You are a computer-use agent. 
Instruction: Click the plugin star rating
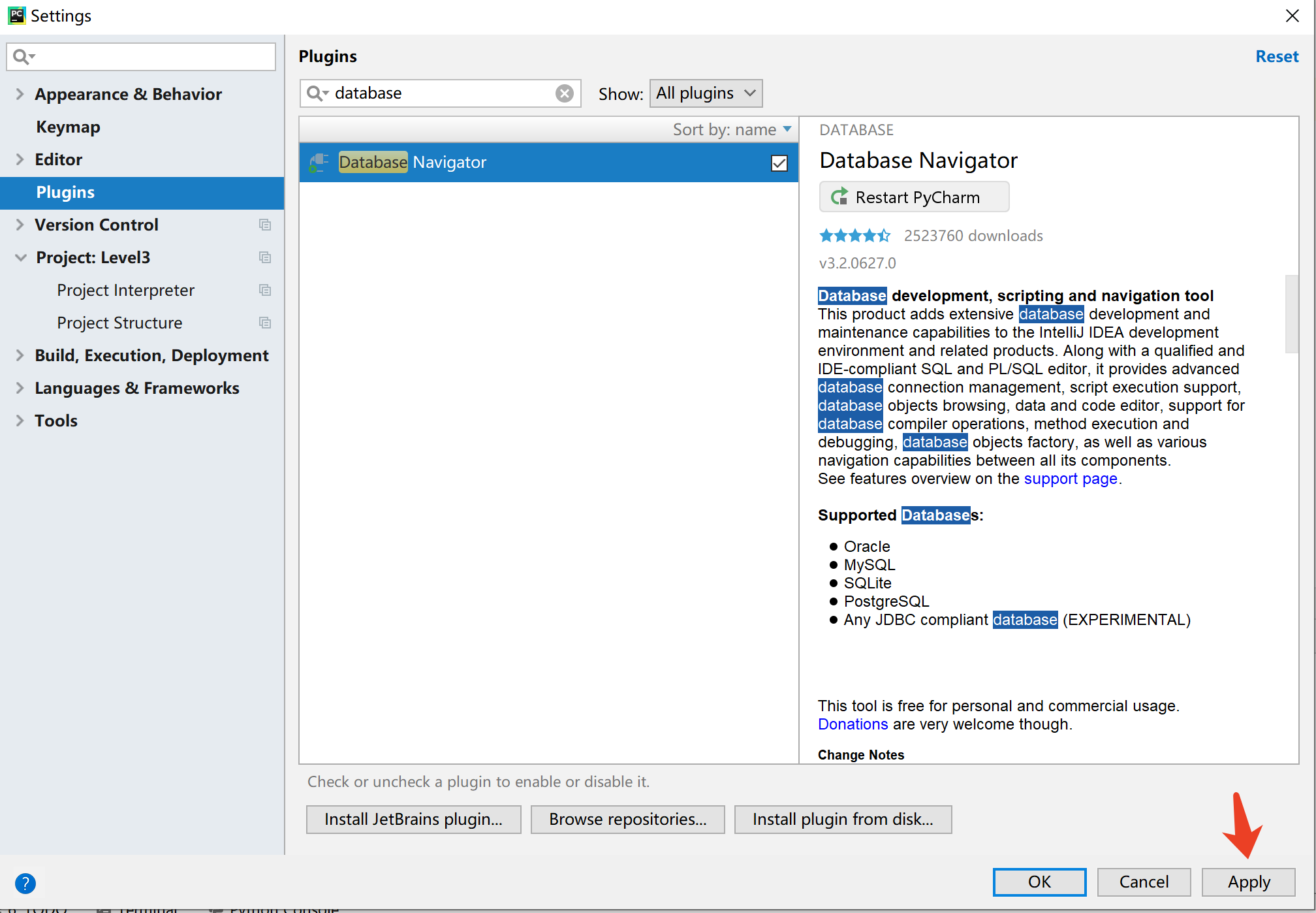(x=854, y=236)
